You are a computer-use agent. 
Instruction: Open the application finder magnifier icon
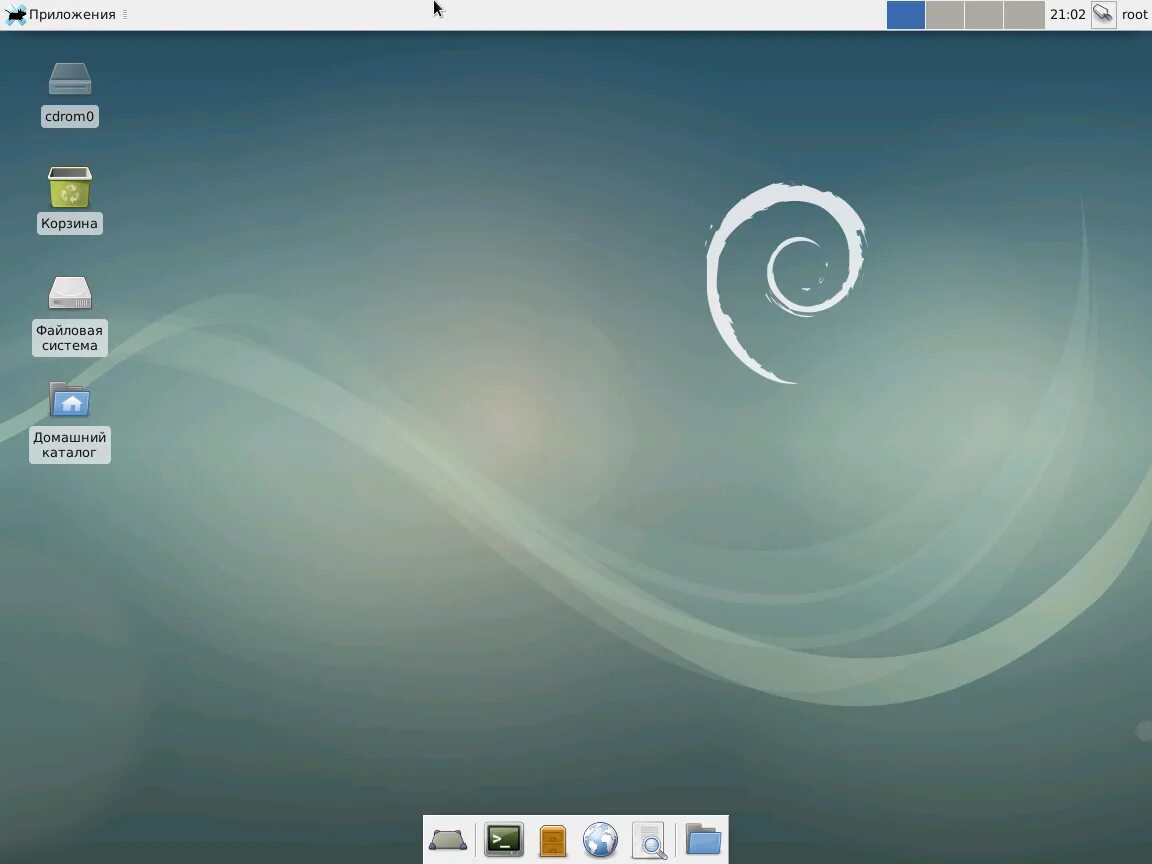click(649, 840)
